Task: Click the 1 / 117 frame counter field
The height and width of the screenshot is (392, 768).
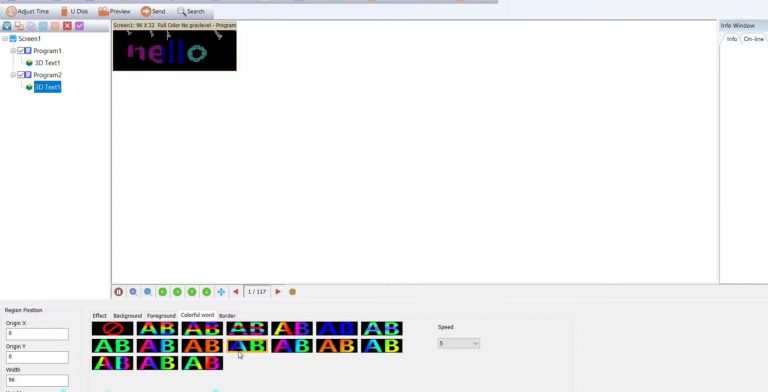Action: coord(257,292)
